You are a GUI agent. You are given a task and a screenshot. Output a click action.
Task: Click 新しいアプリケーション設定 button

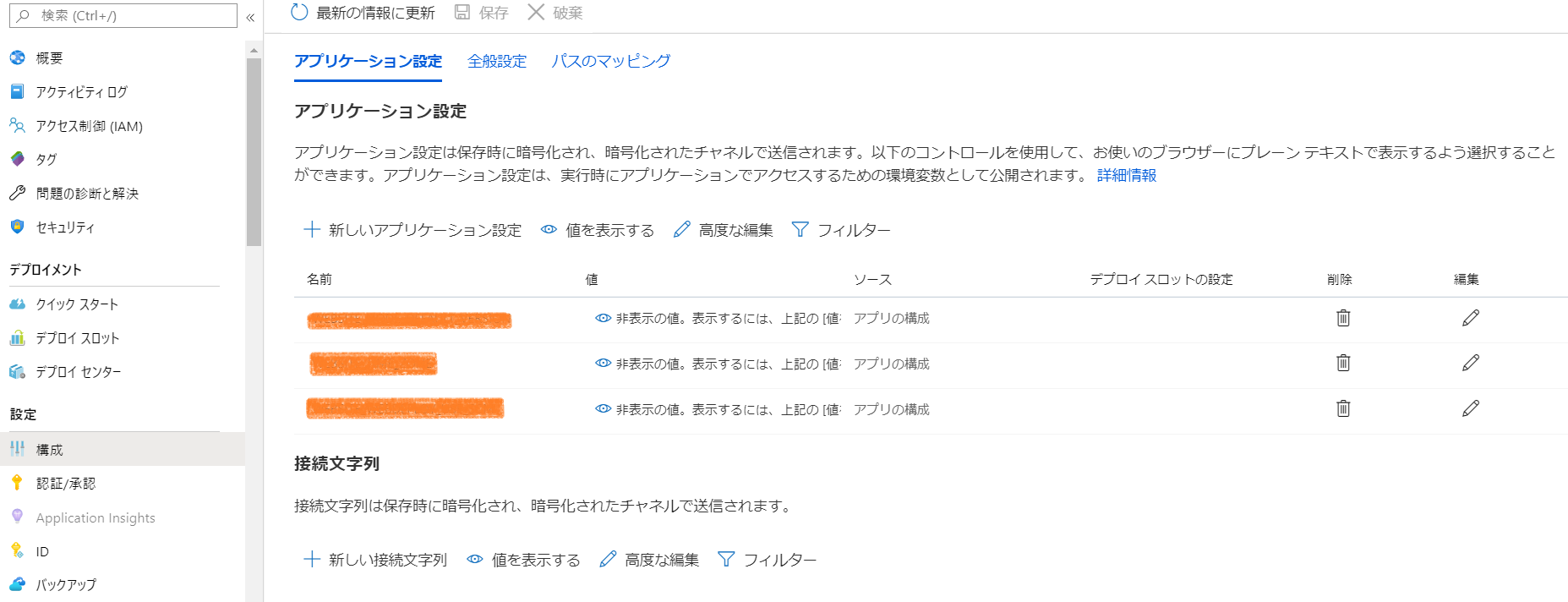pos(412,230)
